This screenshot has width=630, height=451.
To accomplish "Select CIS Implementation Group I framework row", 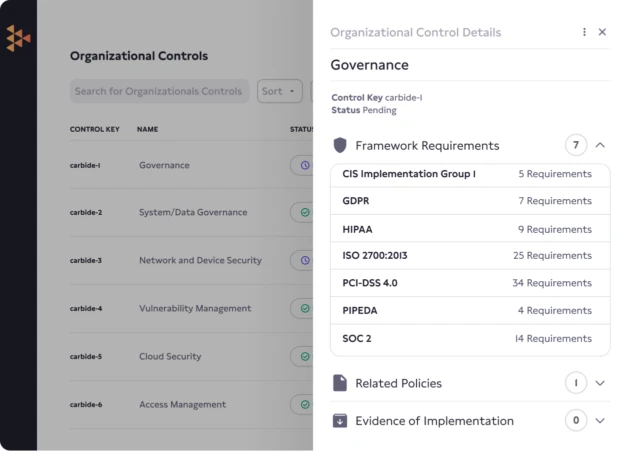I will tap(470, 174).
